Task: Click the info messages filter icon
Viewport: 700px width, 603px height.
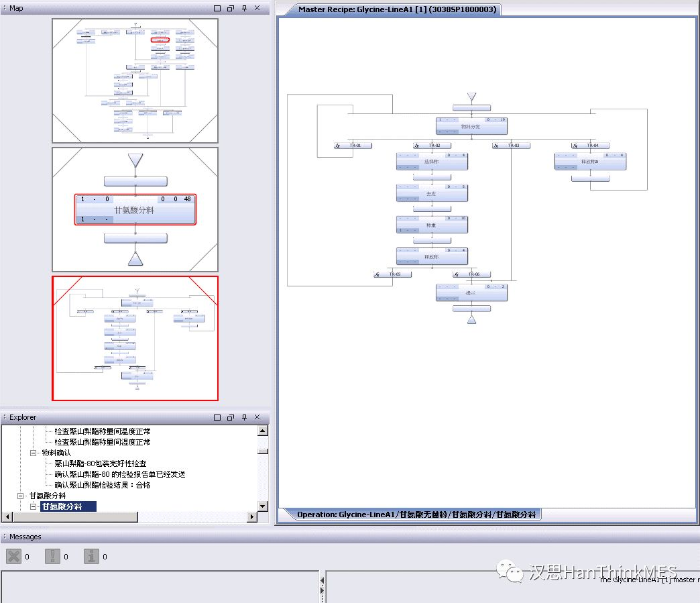Action: (91, 557)
